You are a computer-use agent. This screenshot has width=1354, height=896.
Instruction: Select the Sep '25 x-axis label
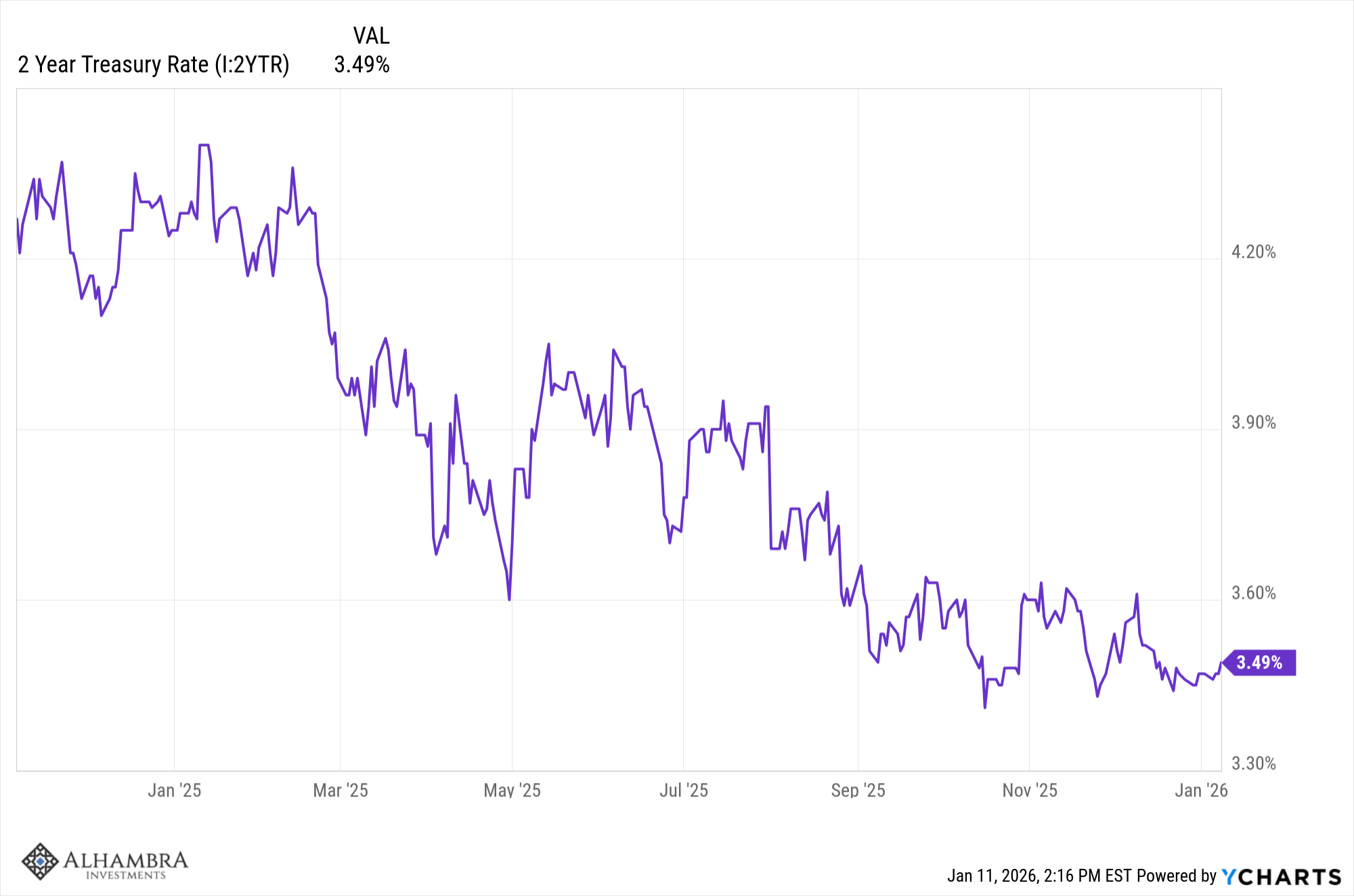pyautogui.click(x=858, y=790)
